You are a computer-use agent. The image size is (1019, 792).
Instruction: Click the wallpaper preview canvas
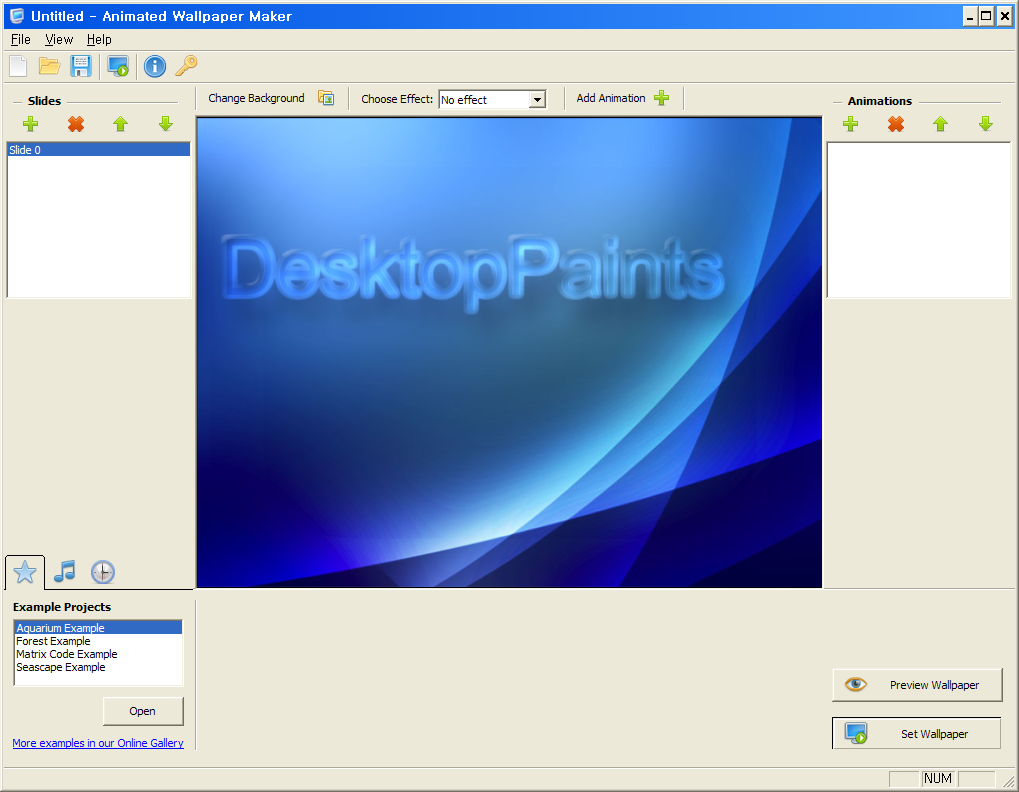tap(510, 352)
